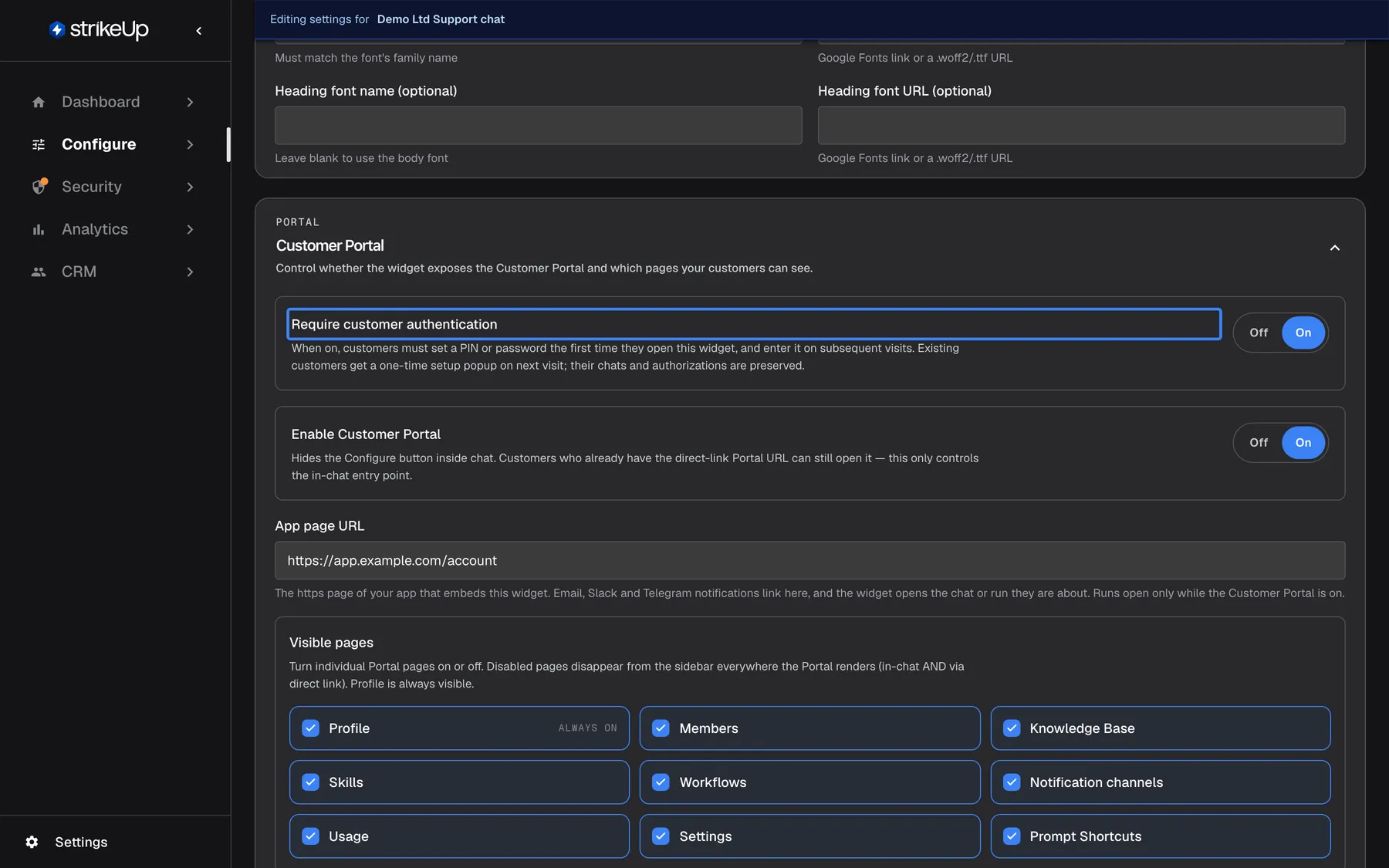1389x868 pixels.
Task: Click Demo Ltd Support chat in header
Action: [441, 19]
